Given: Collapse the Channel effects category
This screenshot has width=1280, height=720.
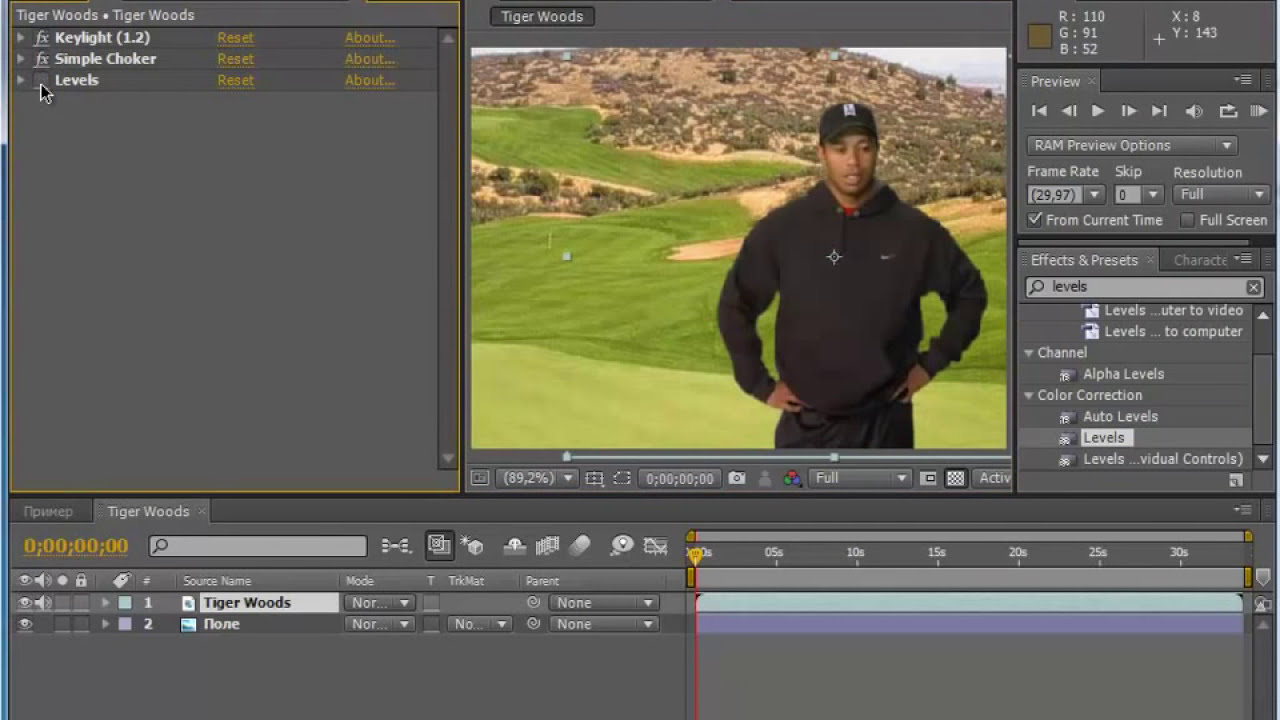Looking at the screenshot, I should (1028, 353).
